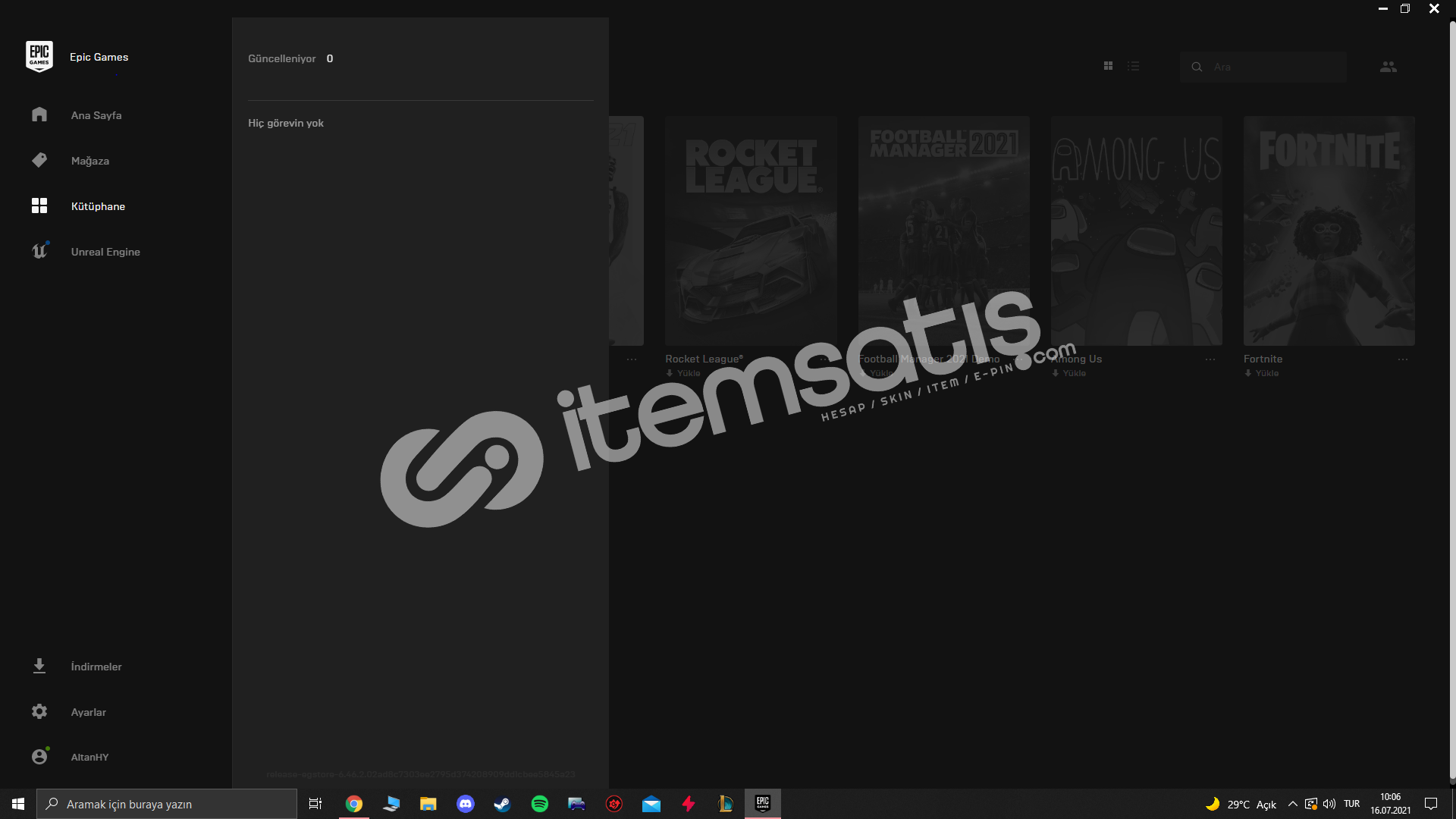Open the Mail app from the taskbar

coord(651,804)
